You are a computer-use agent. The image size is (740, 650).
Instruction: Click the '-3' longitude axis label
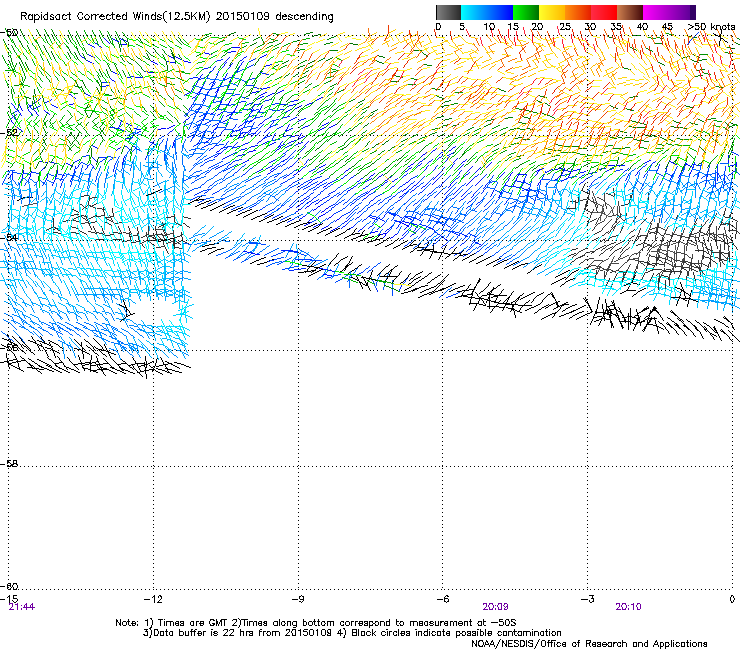tap(588, 599)
